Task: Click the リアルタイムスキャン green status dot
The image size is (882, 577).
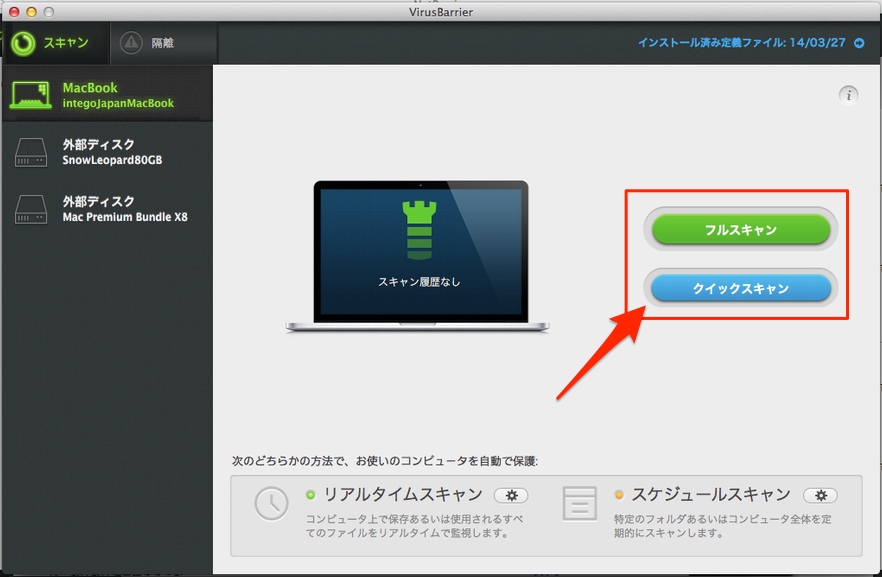Action: tap(310, 495)
